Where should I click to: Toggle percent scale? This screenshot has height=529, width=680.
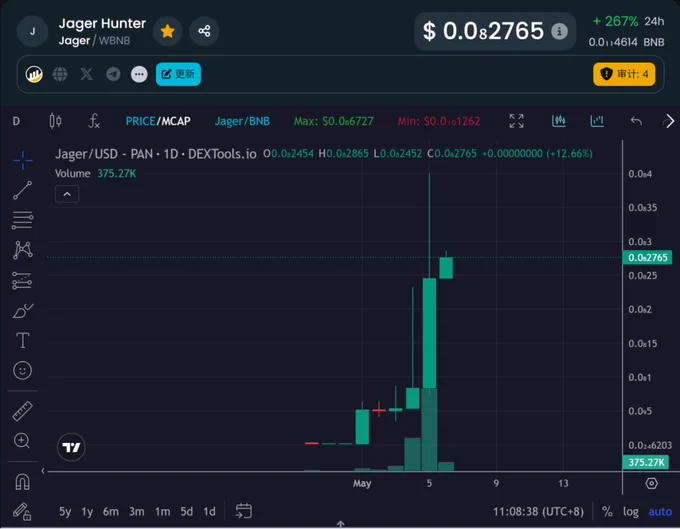607,512
